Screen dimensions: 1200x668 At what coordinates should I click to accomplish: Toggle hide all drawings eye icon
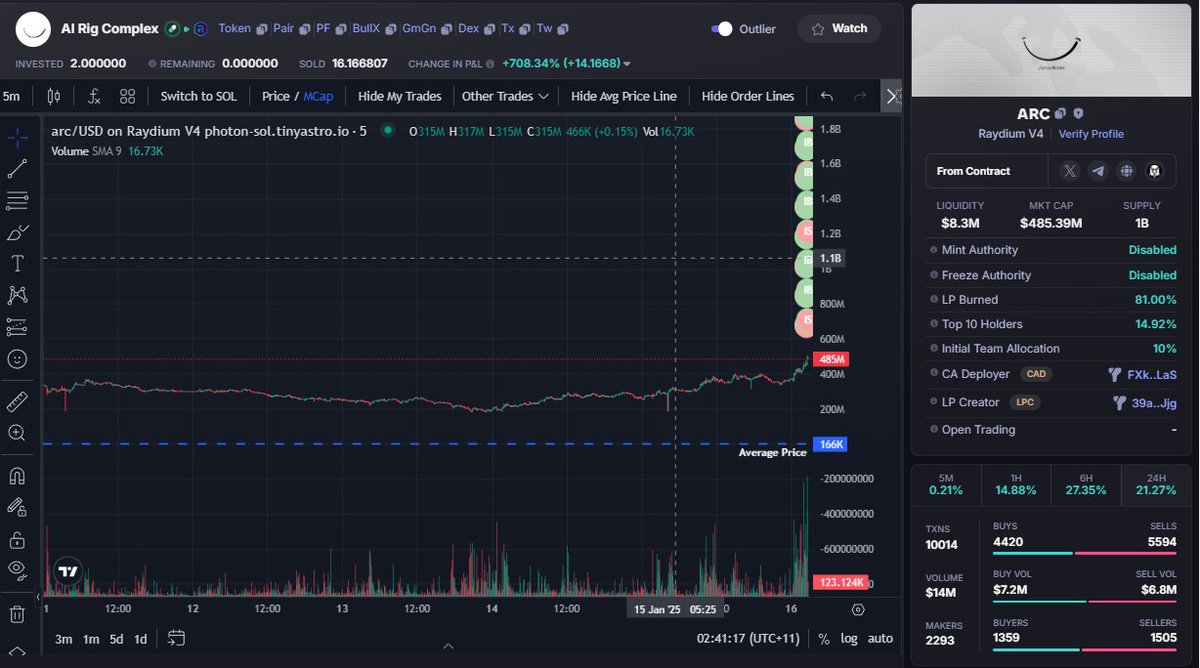17,570
